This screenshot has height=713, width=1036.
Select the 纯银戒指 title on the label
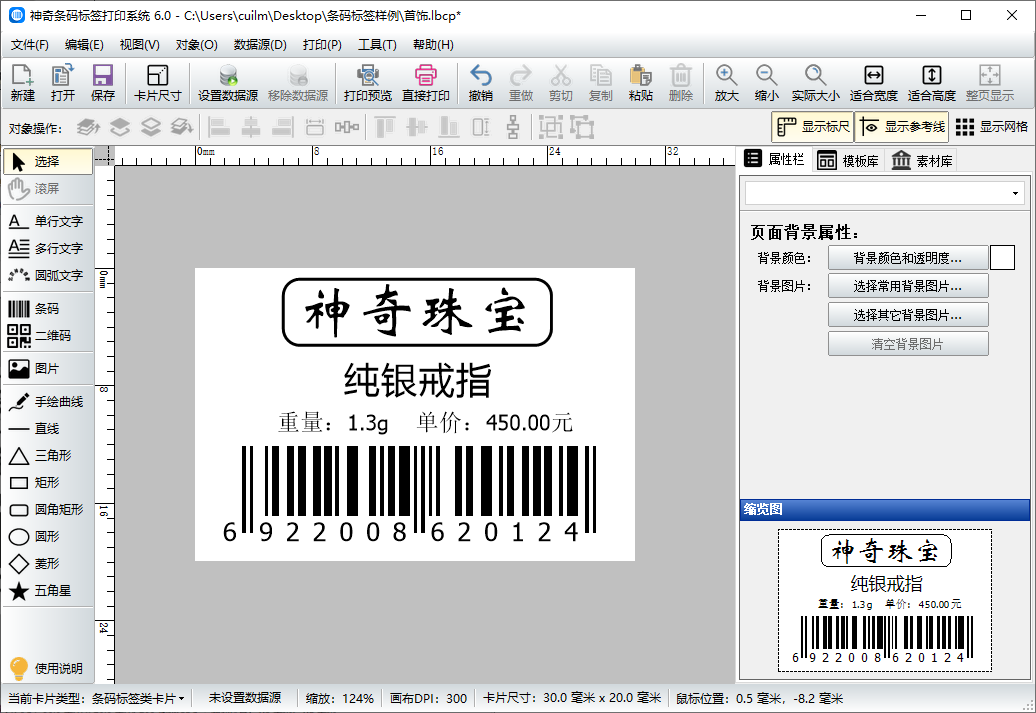coord(418,380)
